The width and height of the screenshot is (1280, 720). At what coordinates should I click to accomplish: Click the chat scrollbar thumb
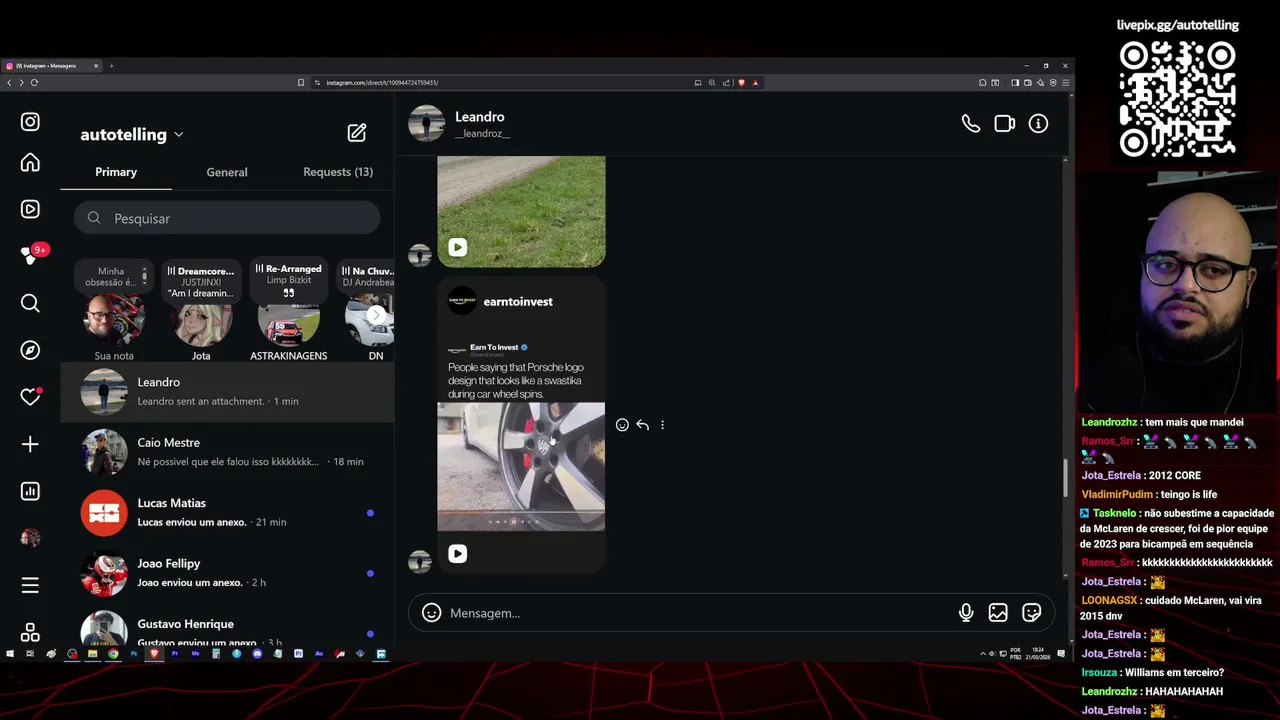(1065, 478)
